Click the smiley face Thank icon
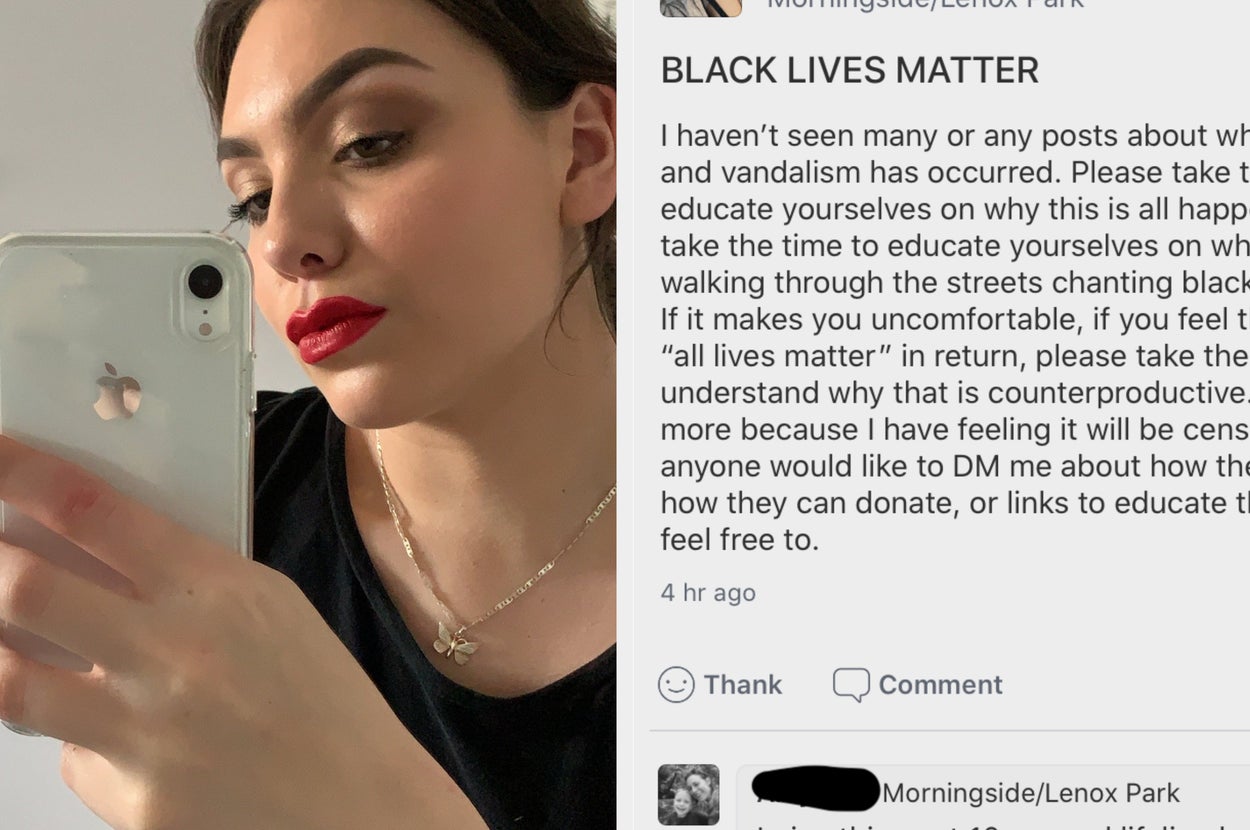This screenshot has height=830, width=1250. (676, 685)
